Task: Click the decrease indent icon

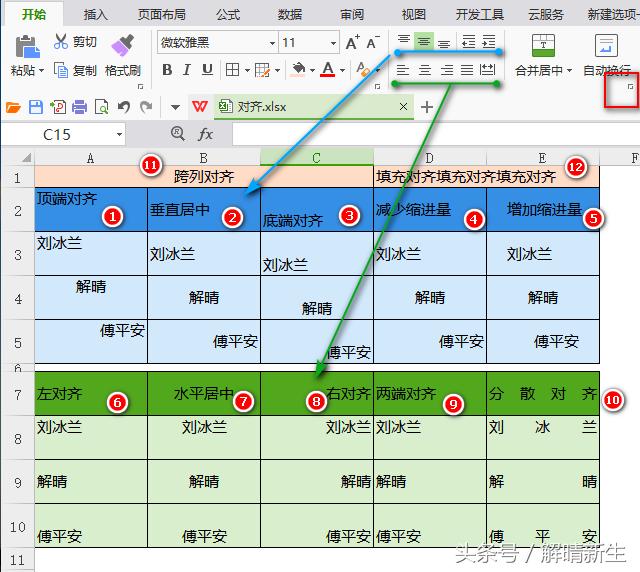Action: (469, 42)
